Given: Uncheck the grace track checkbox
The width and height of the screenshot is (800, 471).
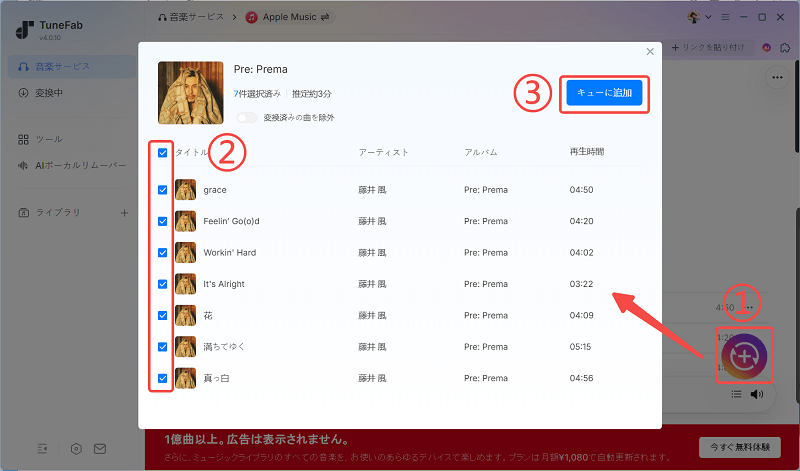Looking at the screenshot, I should pyautogui.click(x=163, y=190).
